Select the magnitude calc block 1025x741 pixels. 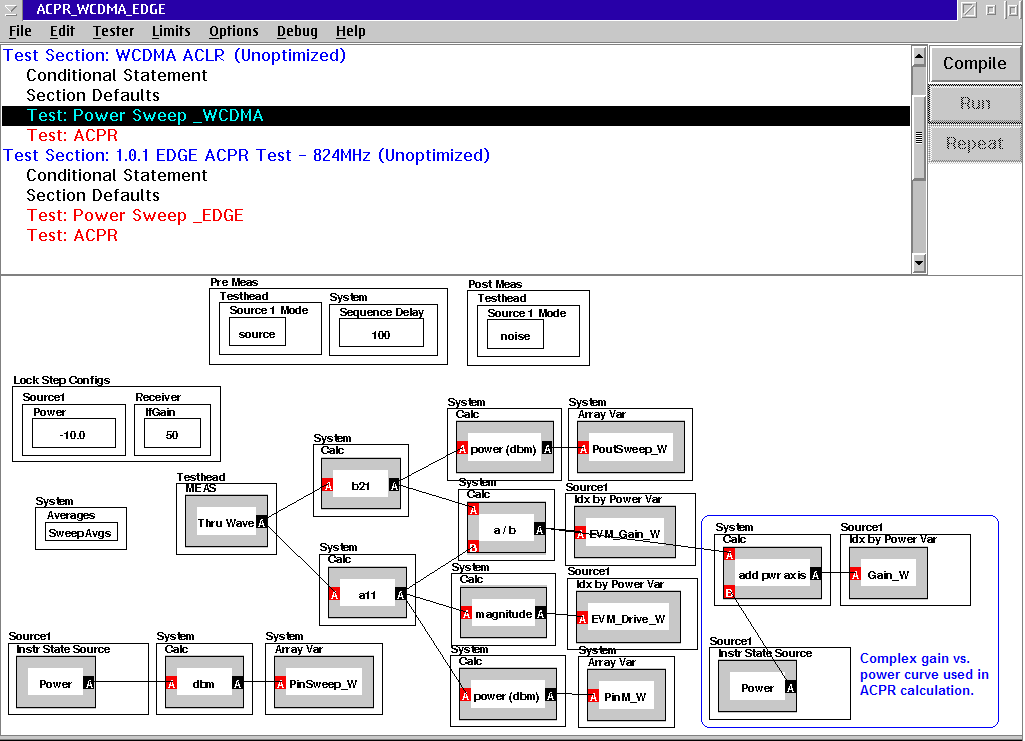503,613
